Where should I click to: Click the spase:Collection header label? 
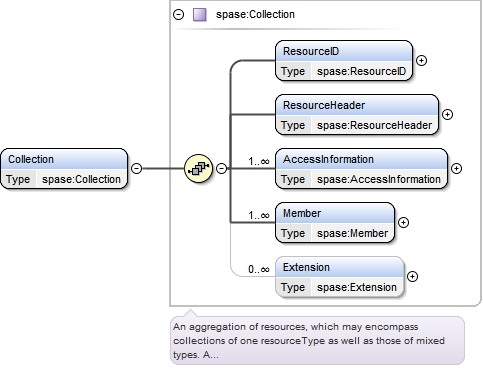coord(255,15)
